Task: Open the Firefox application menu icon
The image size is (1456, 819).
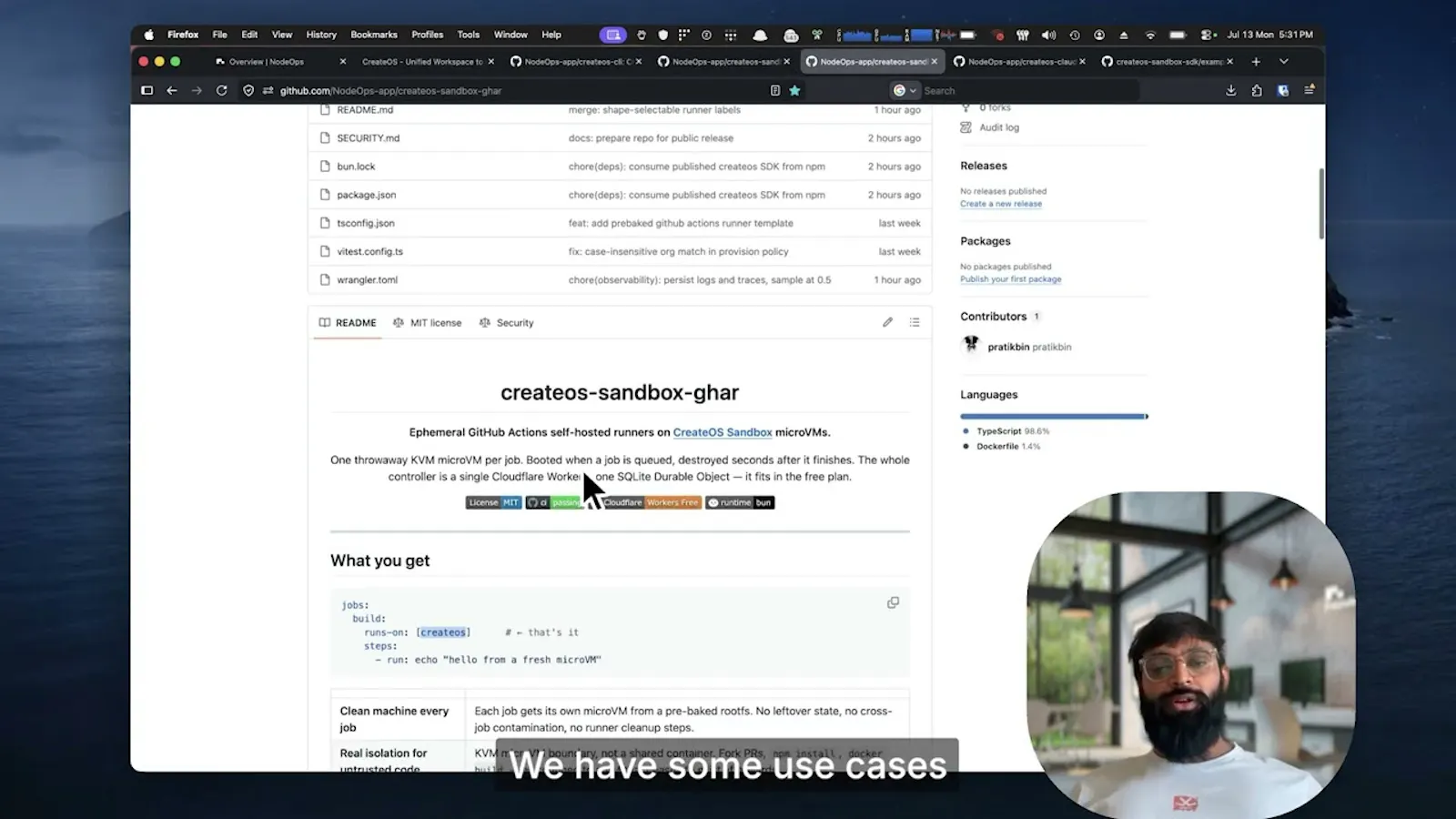Action: [1309, 90]
